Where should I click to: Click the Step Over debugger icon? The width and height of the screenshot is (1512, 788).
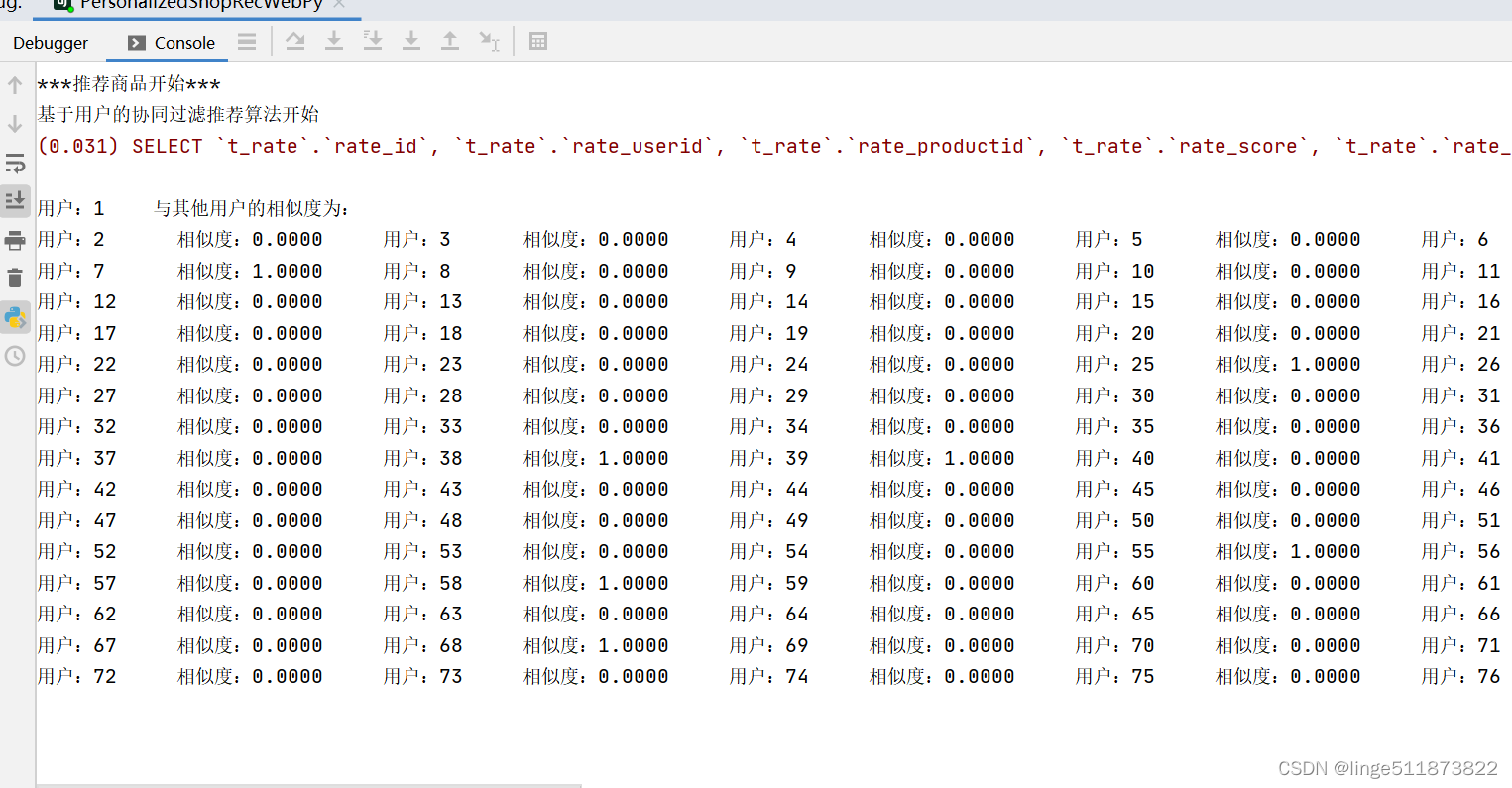pyautogui.click(x=295, y=41)
